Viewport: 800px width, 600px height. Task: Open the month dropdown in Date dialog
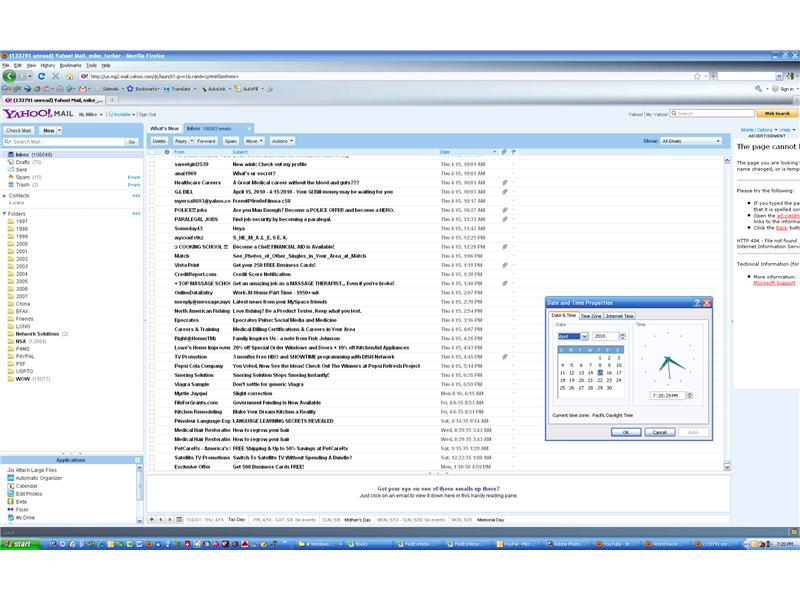pyautogui.click(x=585, y=336)
